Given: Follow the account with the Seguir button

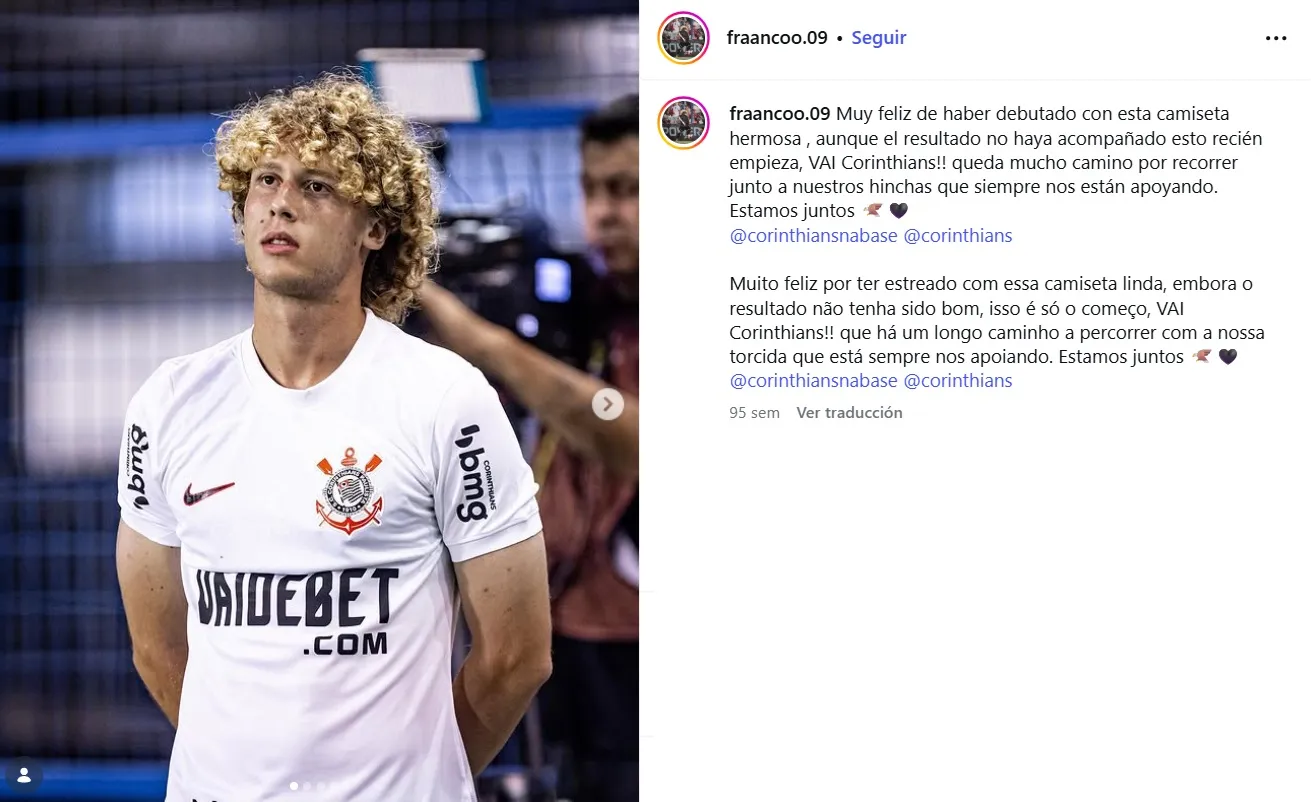Looking at the screenshot, I should [x=879, y=38].
